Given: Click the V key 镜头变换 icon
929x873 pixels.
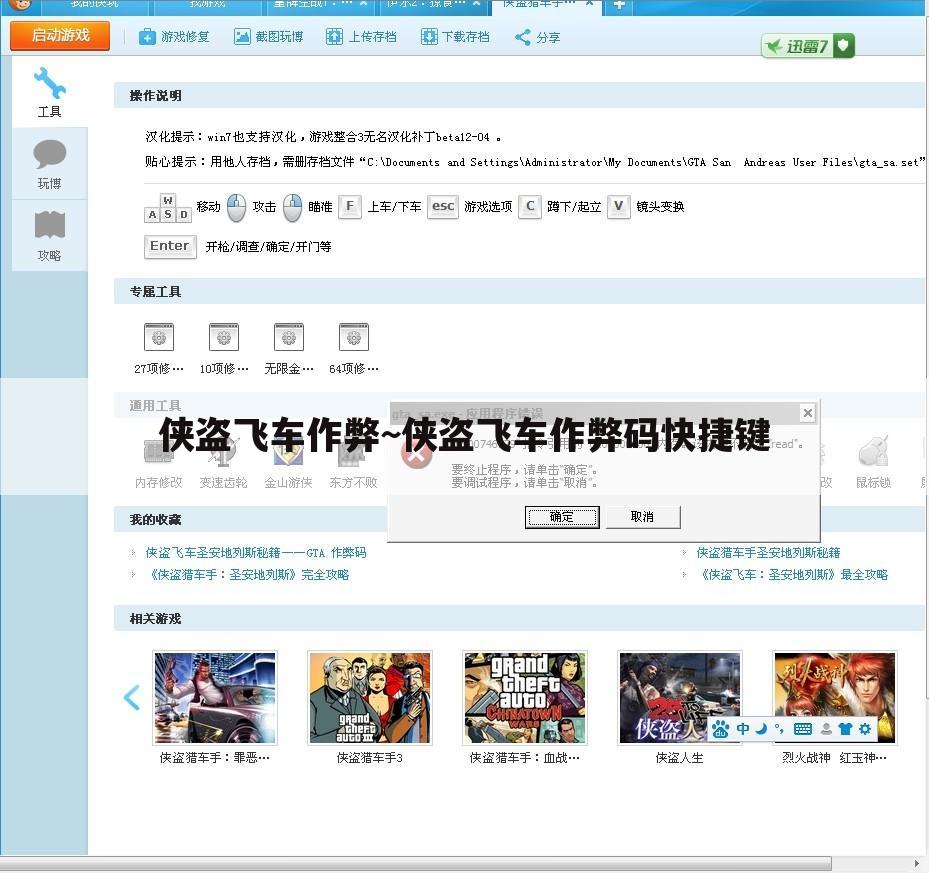Looking at the screenshot, I should [x=619, y=207].
